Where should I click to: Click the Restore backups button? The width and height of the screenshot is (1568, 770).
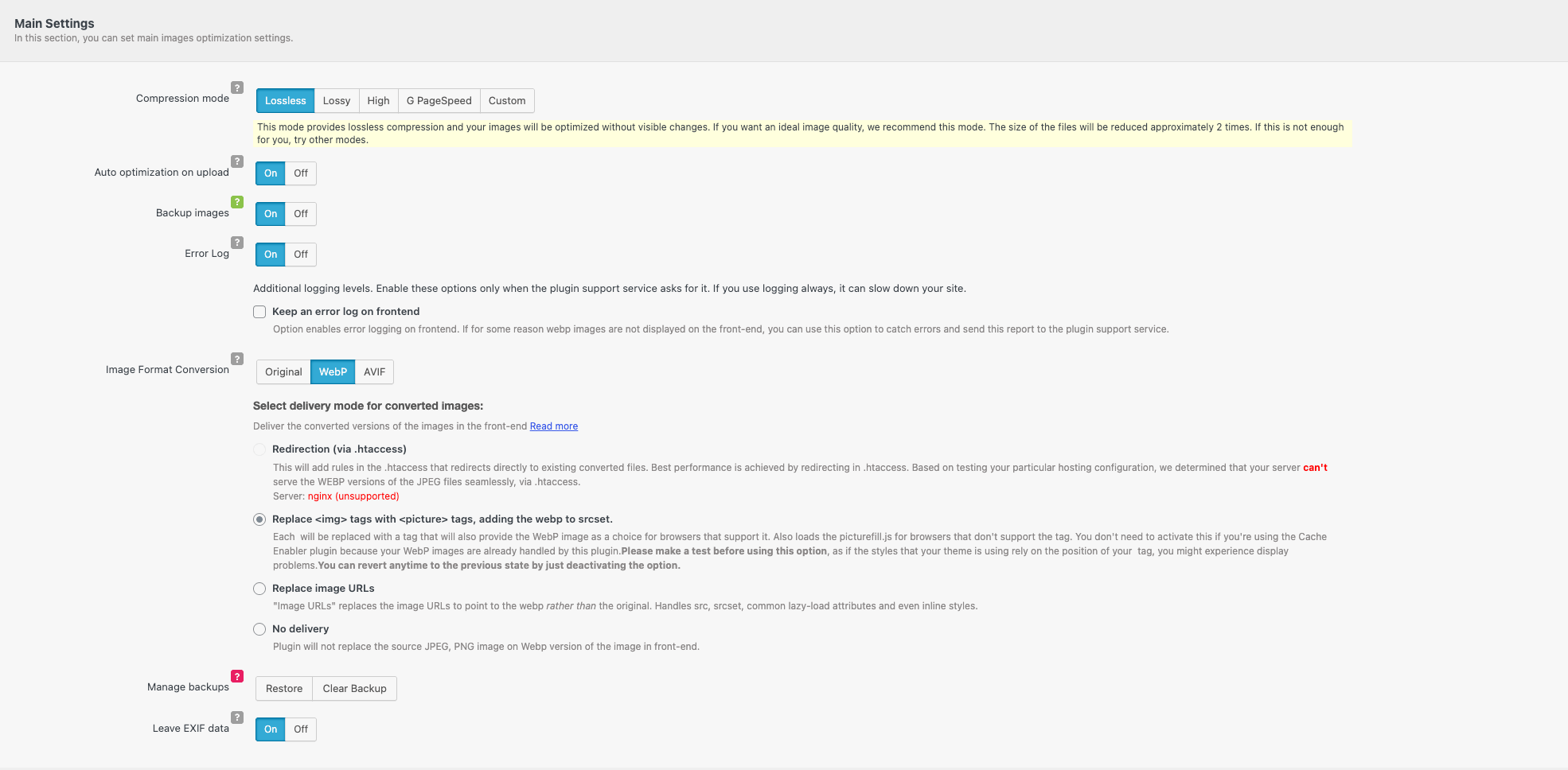(x=284, y=689)
